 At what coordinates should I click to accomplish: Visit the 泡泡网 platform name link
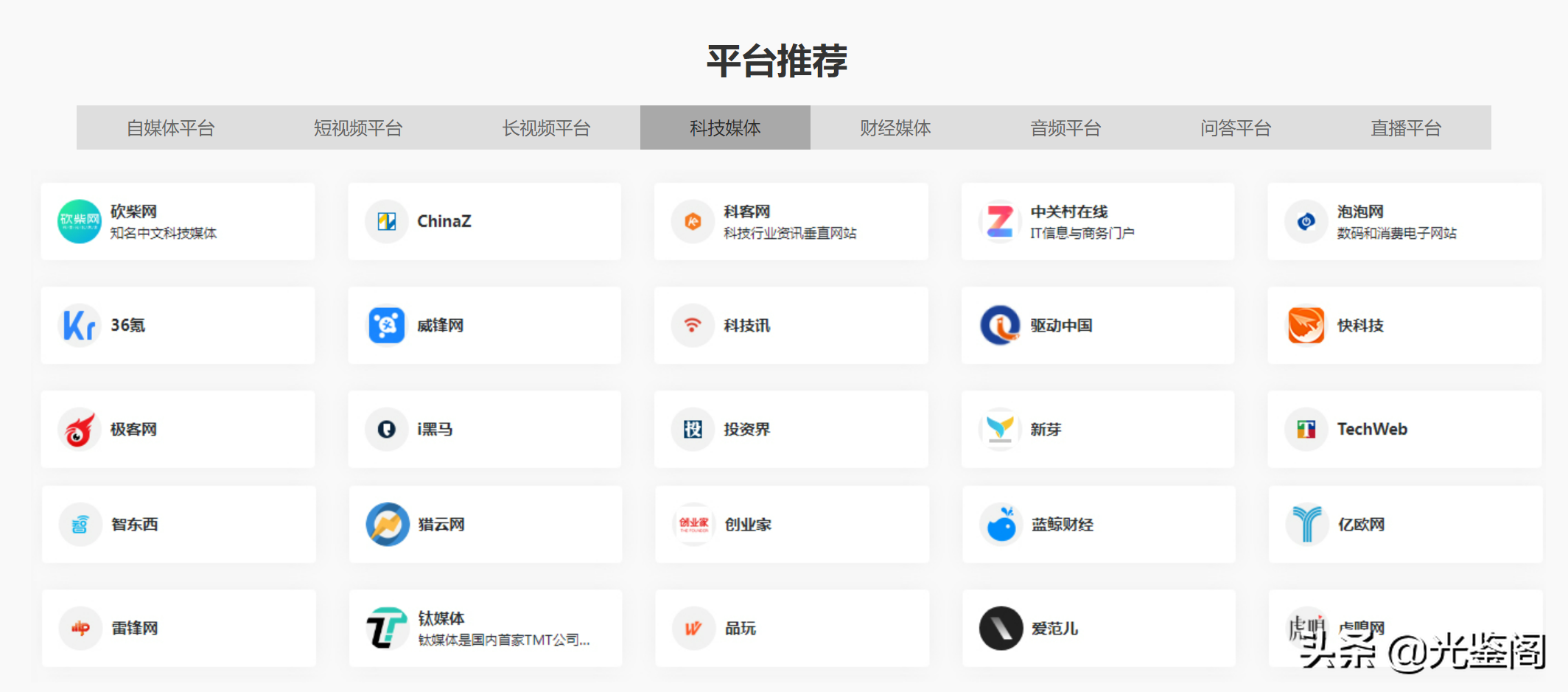click(x=1359, y=212)
